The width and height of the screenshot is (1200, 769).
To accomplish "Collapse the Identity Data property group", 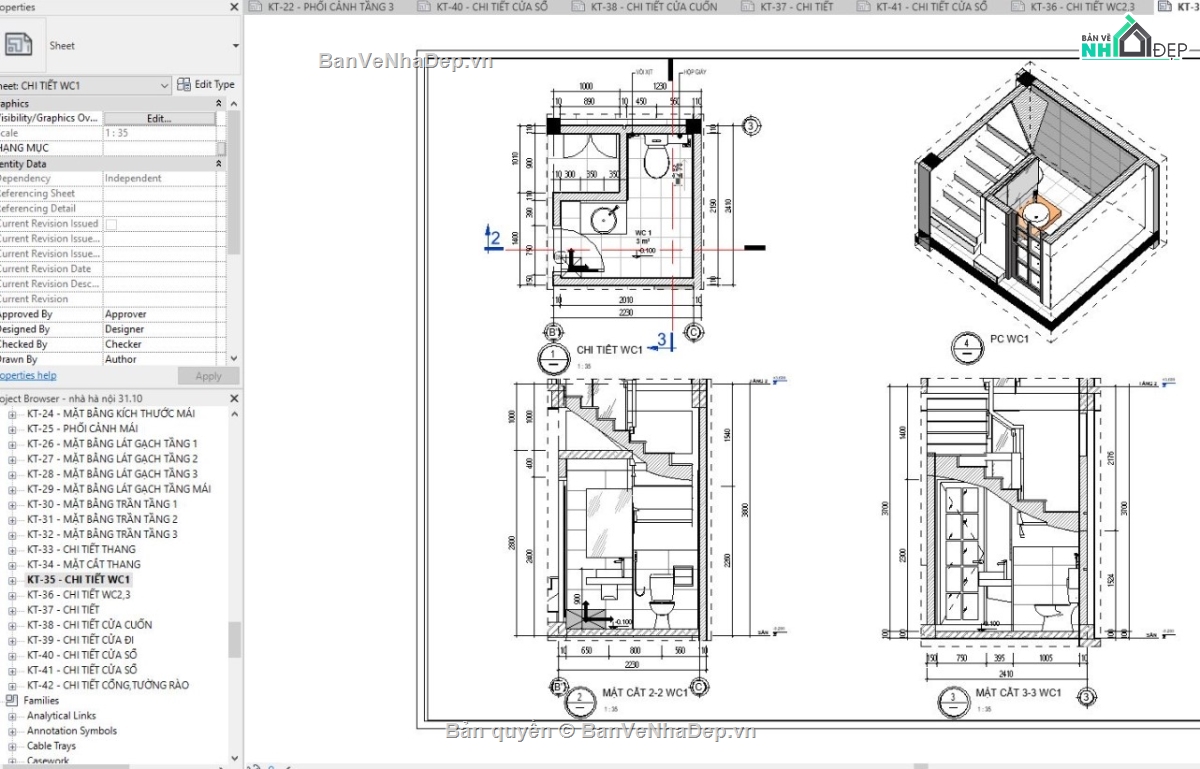I will tap(219, 164).
